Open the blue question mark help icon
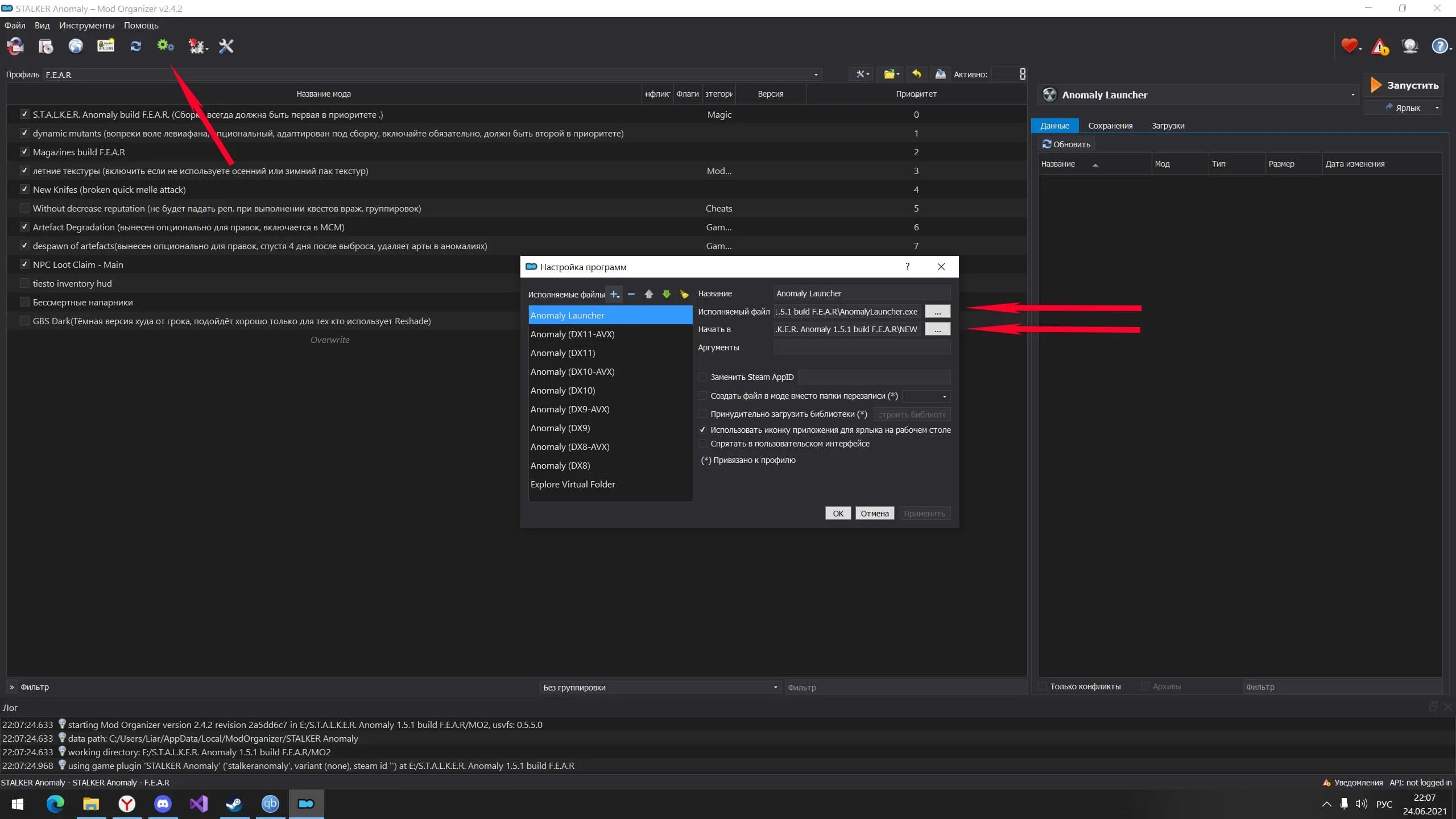The width and height of the screenshot is (1456, 819). tap(1440, 46)
